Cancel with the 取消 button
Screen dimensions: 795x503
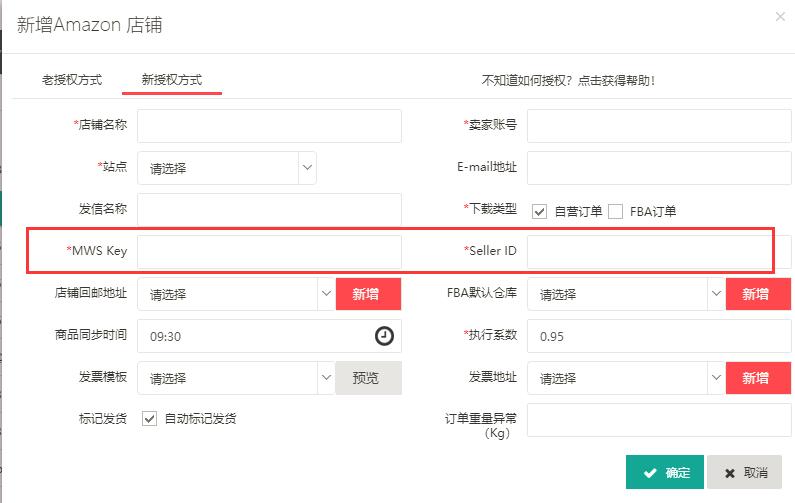pos(744,472)
